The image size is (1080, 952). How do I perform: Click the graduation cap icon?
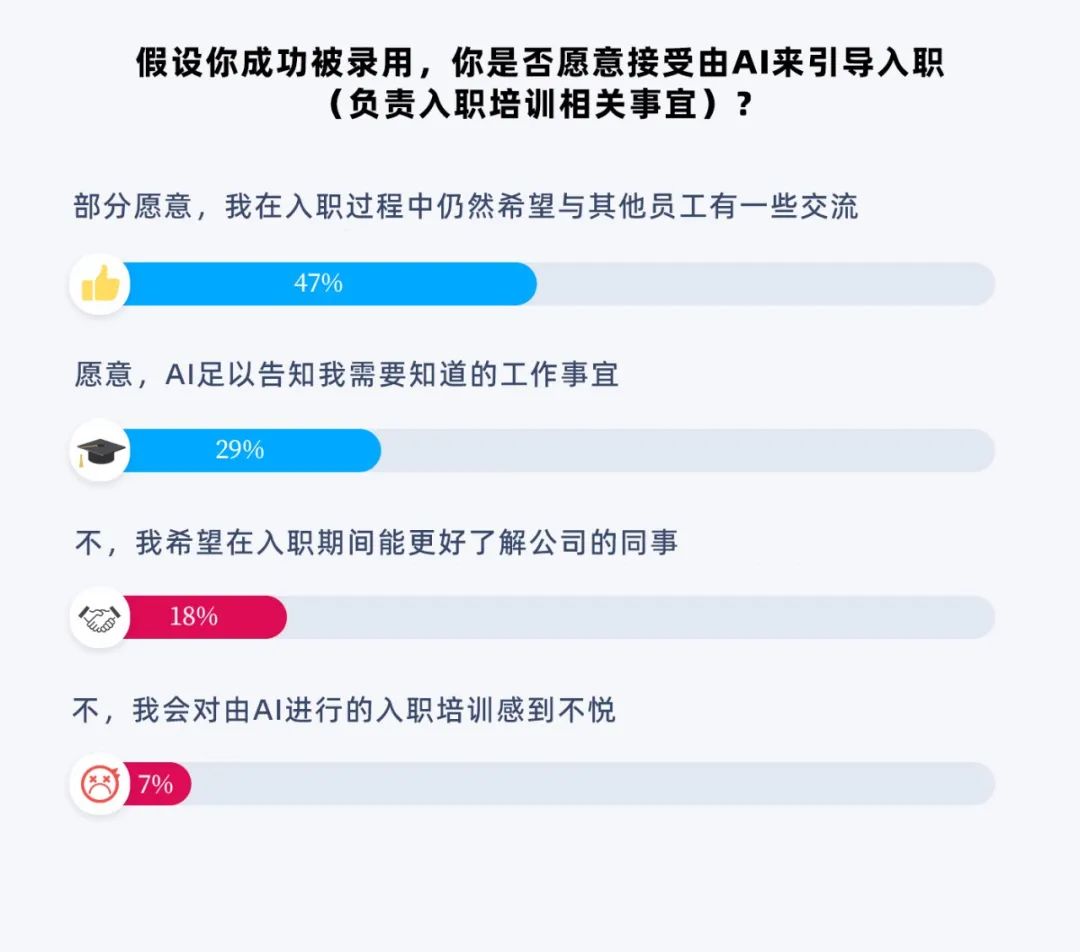click(x=100, y=451)
